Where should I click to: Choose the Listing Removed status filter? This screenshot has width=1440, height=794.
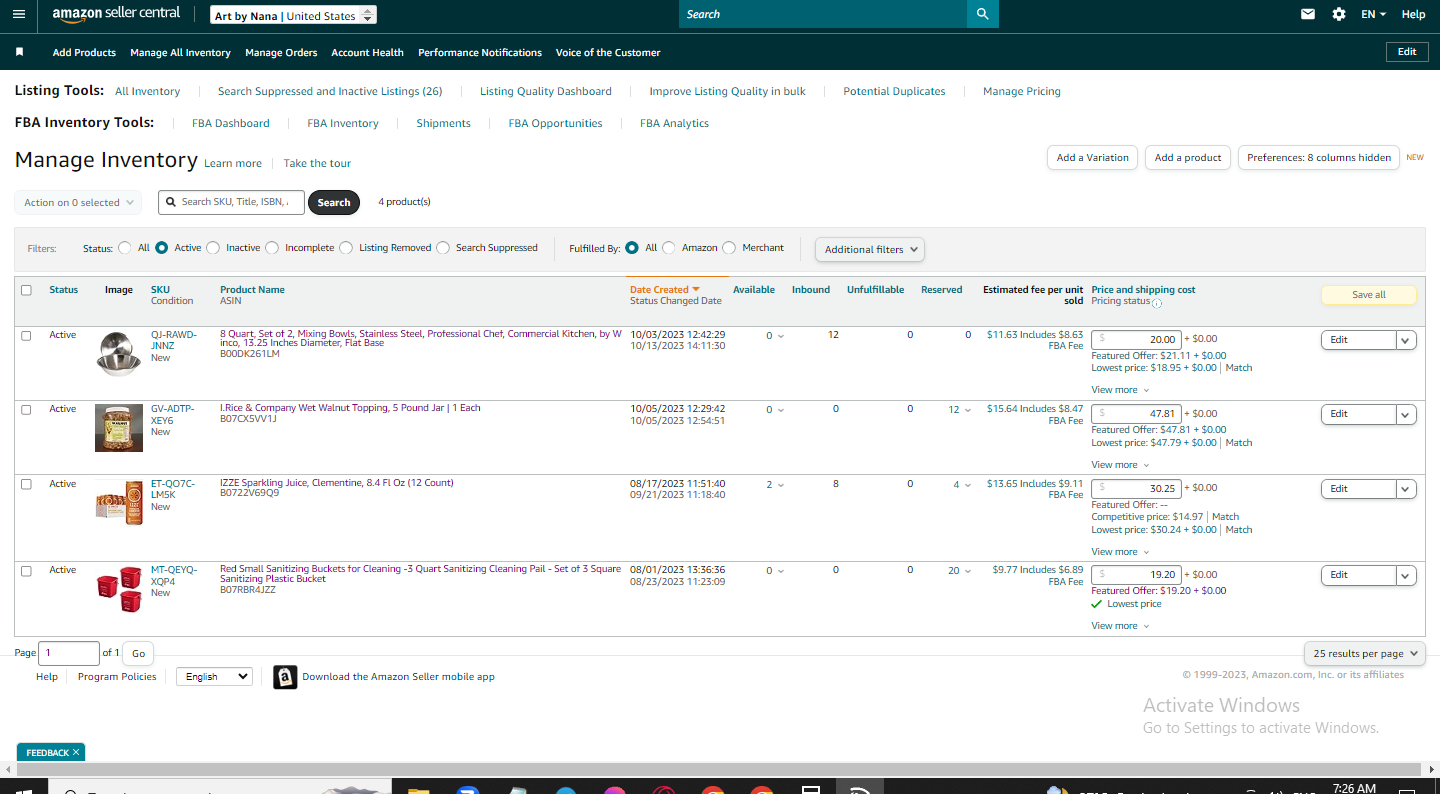(346, 248)
